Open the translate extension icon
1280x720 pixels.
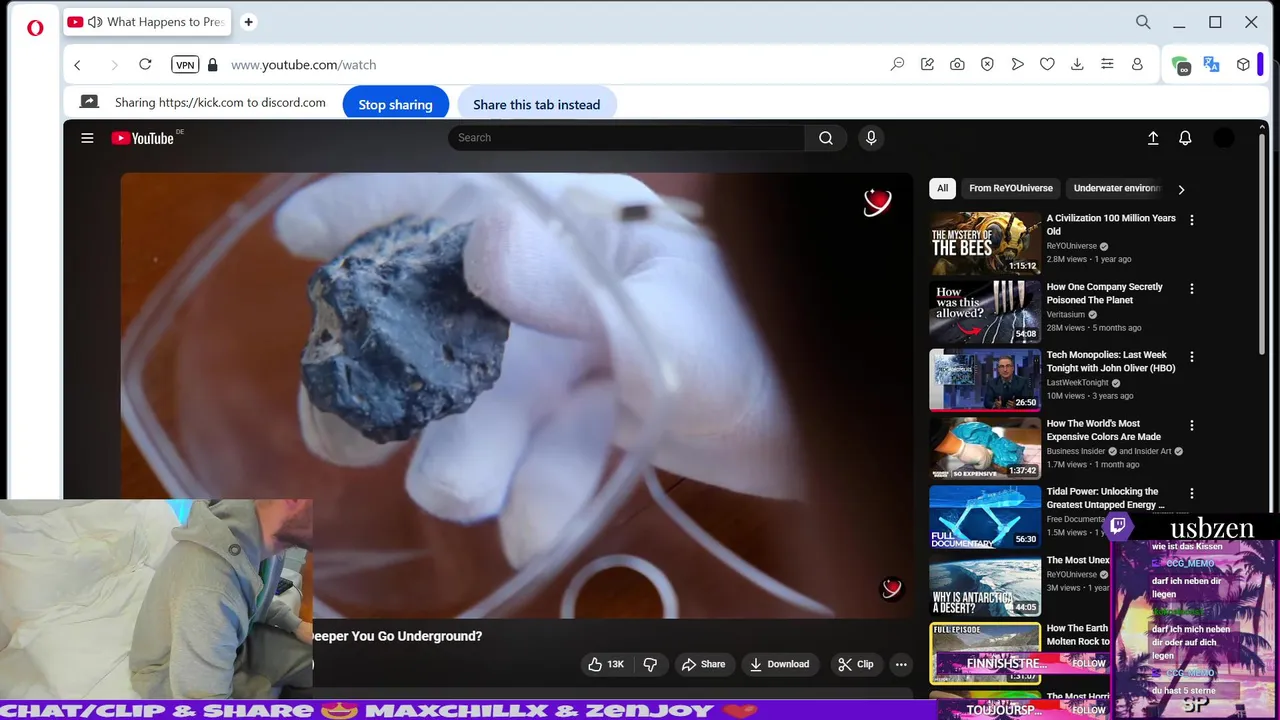point(1212,64)
